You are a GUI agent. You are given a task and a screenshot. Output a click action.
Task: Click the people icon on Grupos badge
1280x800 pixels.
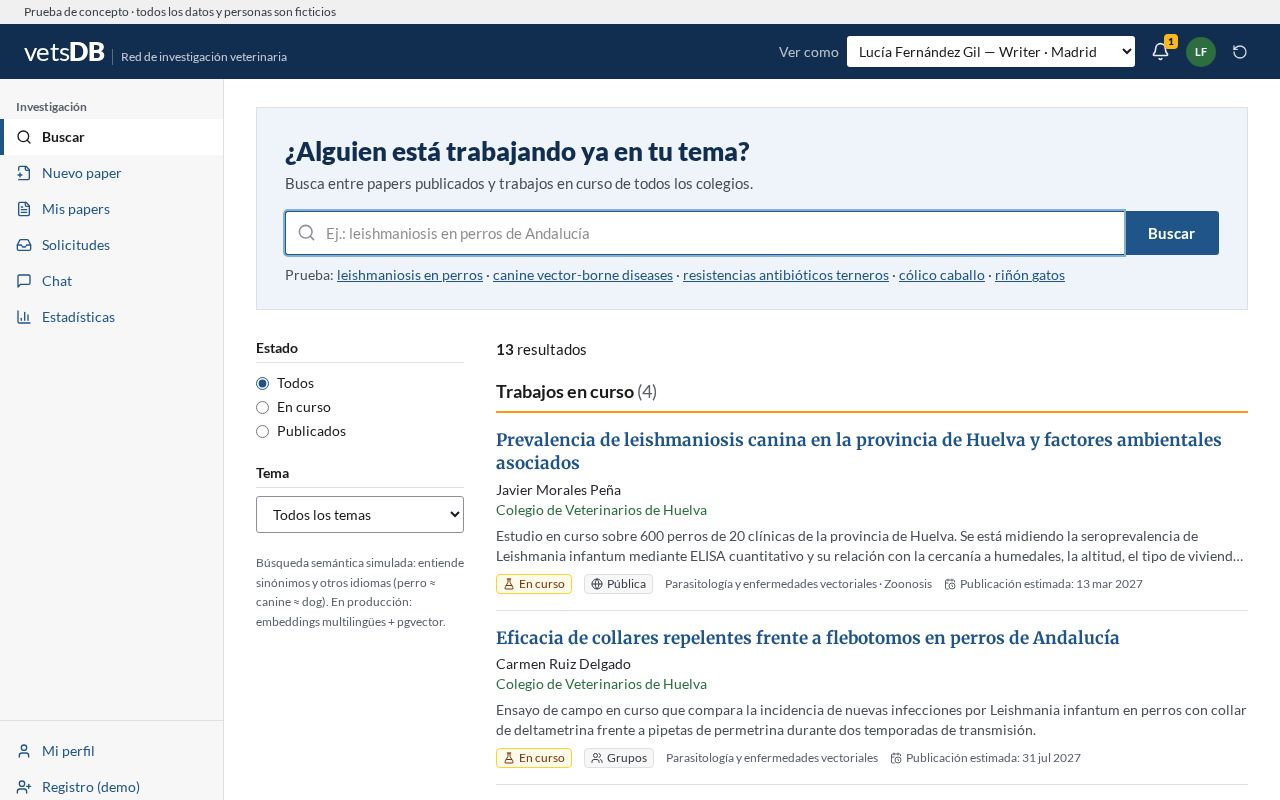(x=597, y=758)
